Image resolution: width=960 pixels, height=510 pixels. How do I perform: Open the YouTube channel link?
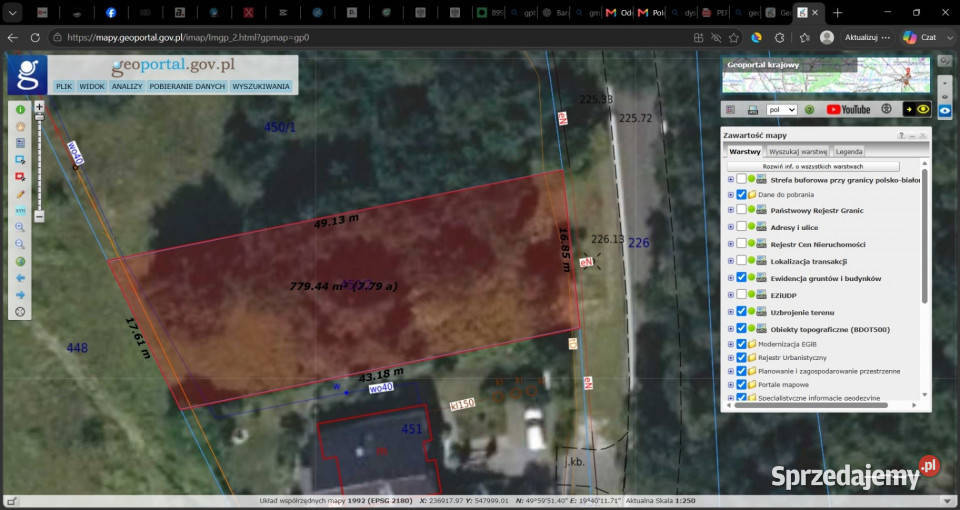click(x=848, y=110)
